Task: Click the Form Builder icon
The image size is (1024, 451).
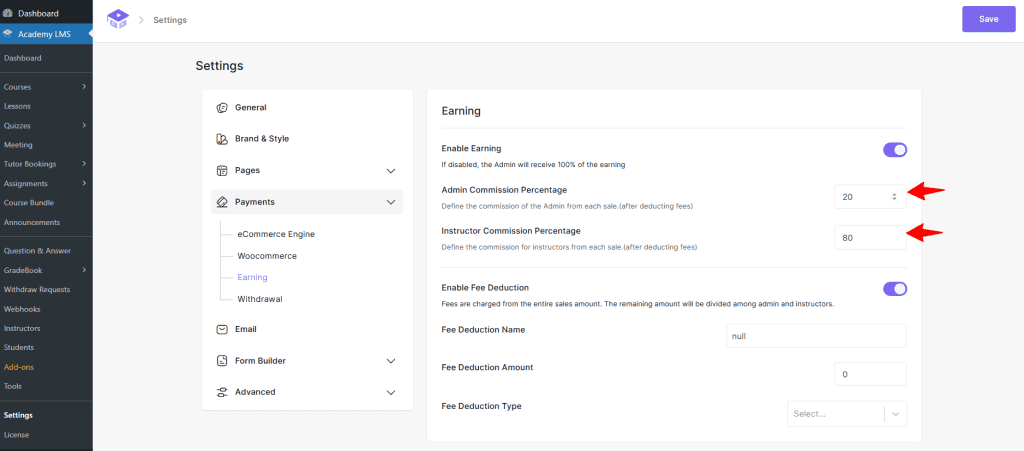Action: point(222,361)
